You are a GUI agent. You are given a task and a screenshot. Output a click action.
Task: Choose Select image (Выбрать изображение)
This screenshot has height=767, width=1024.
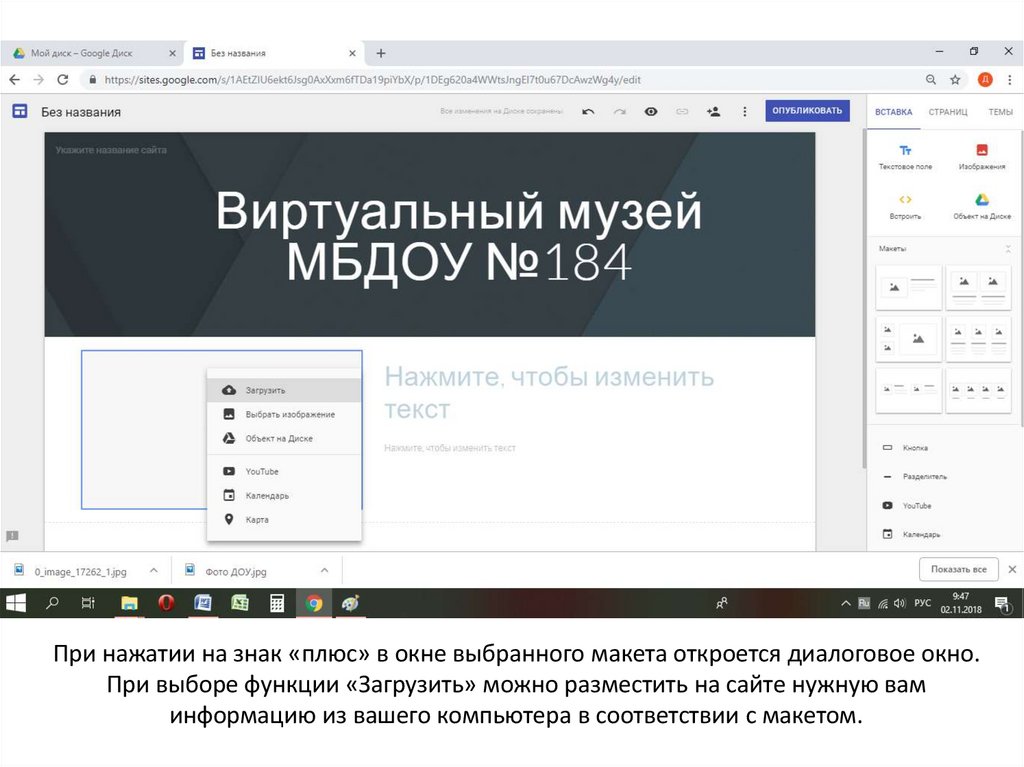click(284, 414)
